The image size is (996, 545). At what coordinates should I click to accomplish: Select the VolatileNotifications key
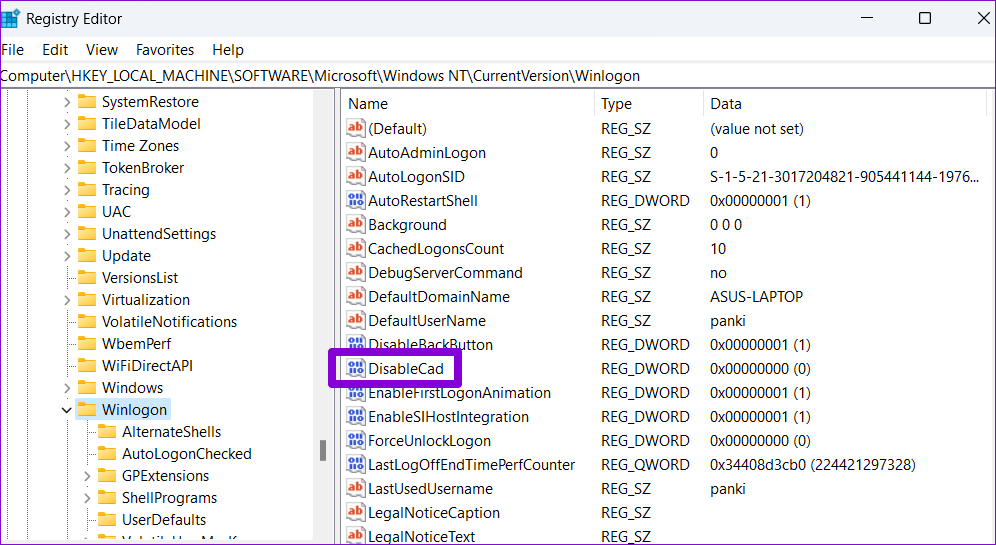pyautogui.click(x=170, y=321)
